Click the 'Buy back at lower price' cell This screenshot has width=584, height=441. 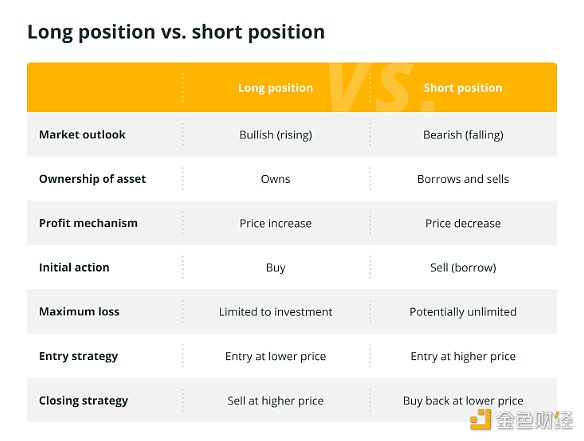coord(463,401)
